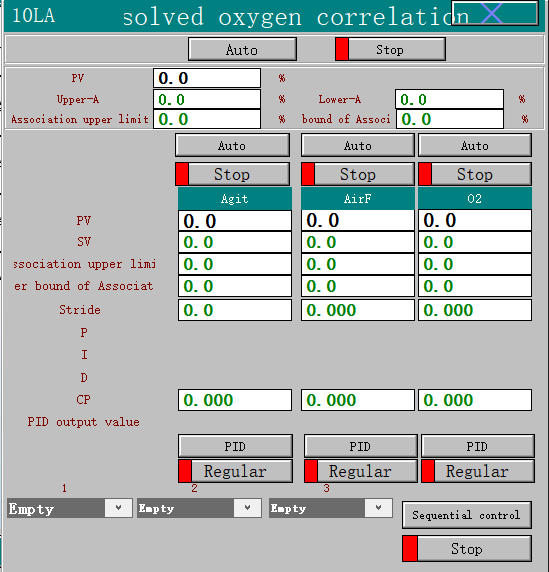Edit the AirF SV field
This screenshot has width=549, height=572.
click(x=357, y=242)
